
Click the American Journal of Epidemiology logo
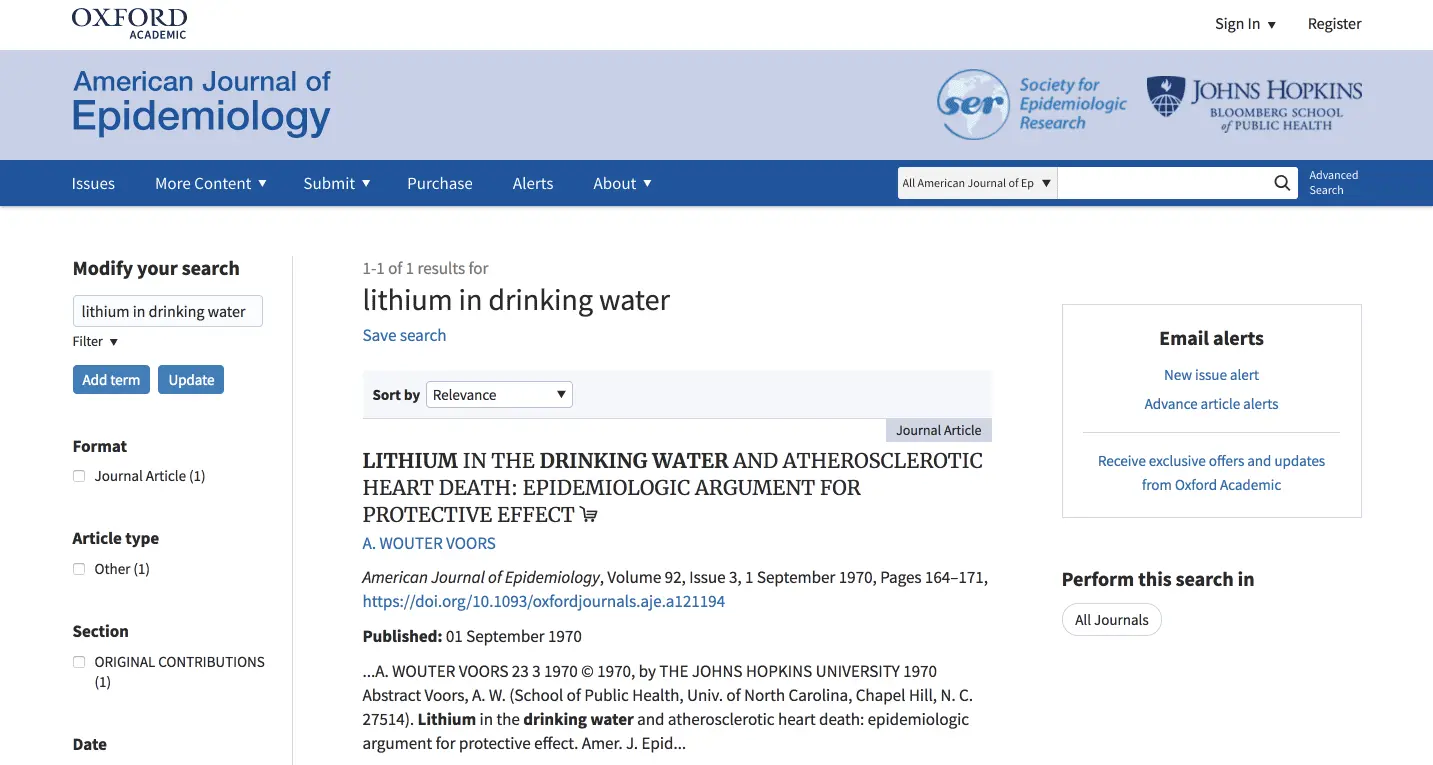point(201,102)
